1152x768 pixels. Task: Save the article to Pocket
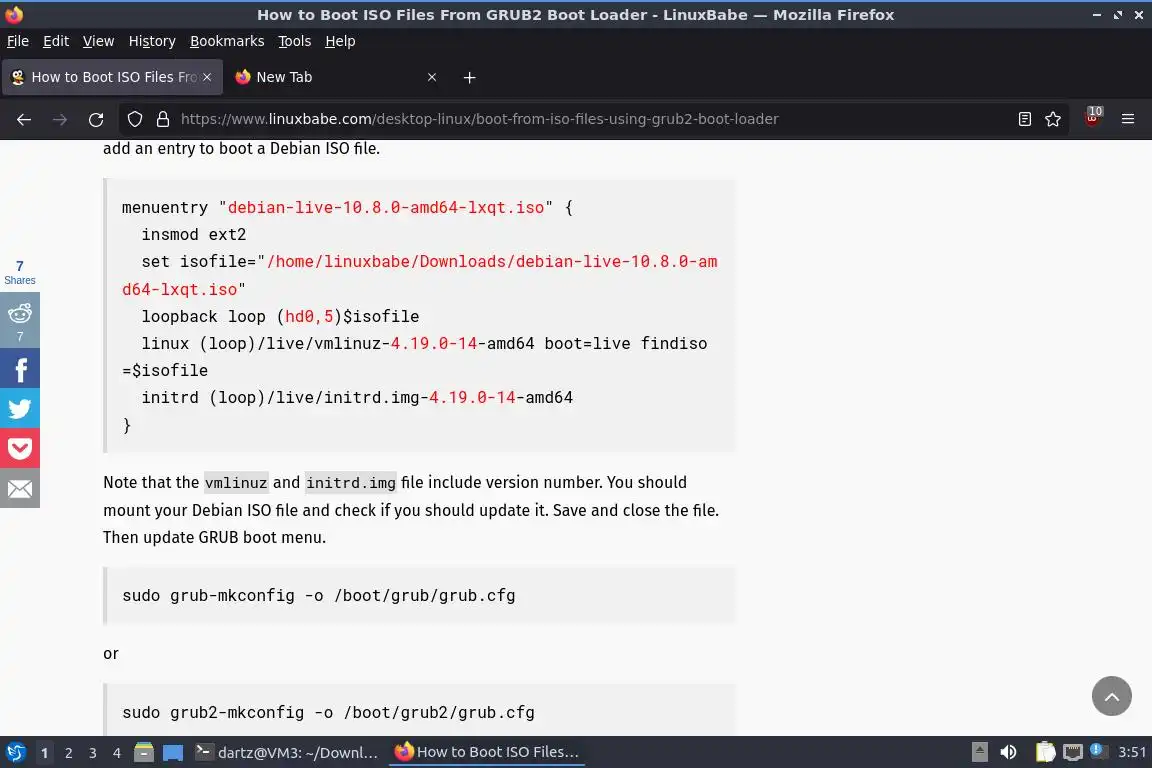coord(20,448)
